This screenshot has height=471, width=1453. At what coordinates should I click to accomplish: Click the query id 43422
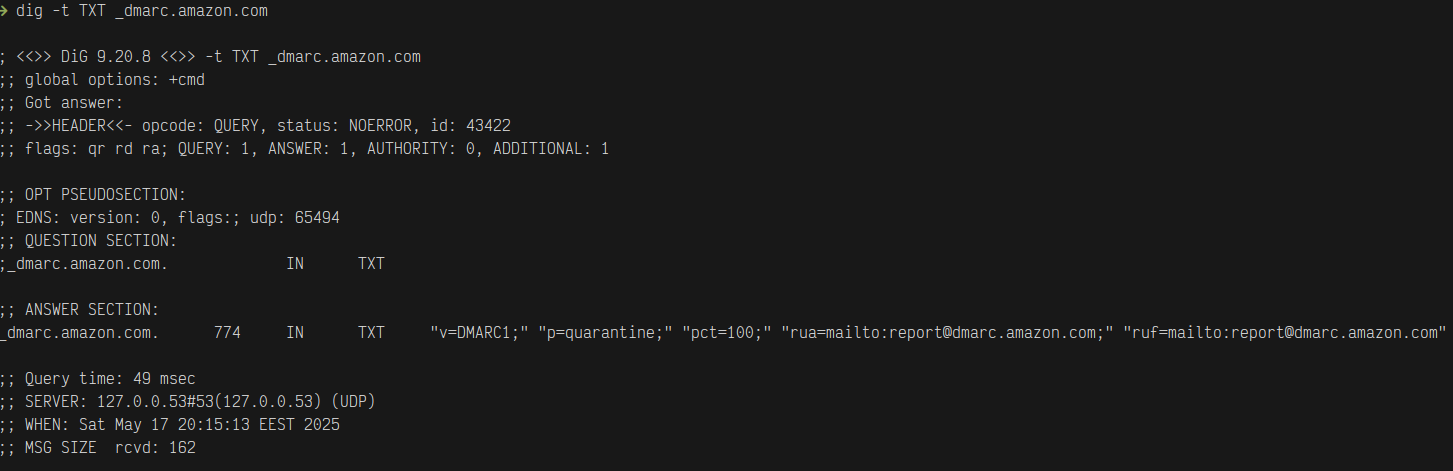tap(489, 125)
